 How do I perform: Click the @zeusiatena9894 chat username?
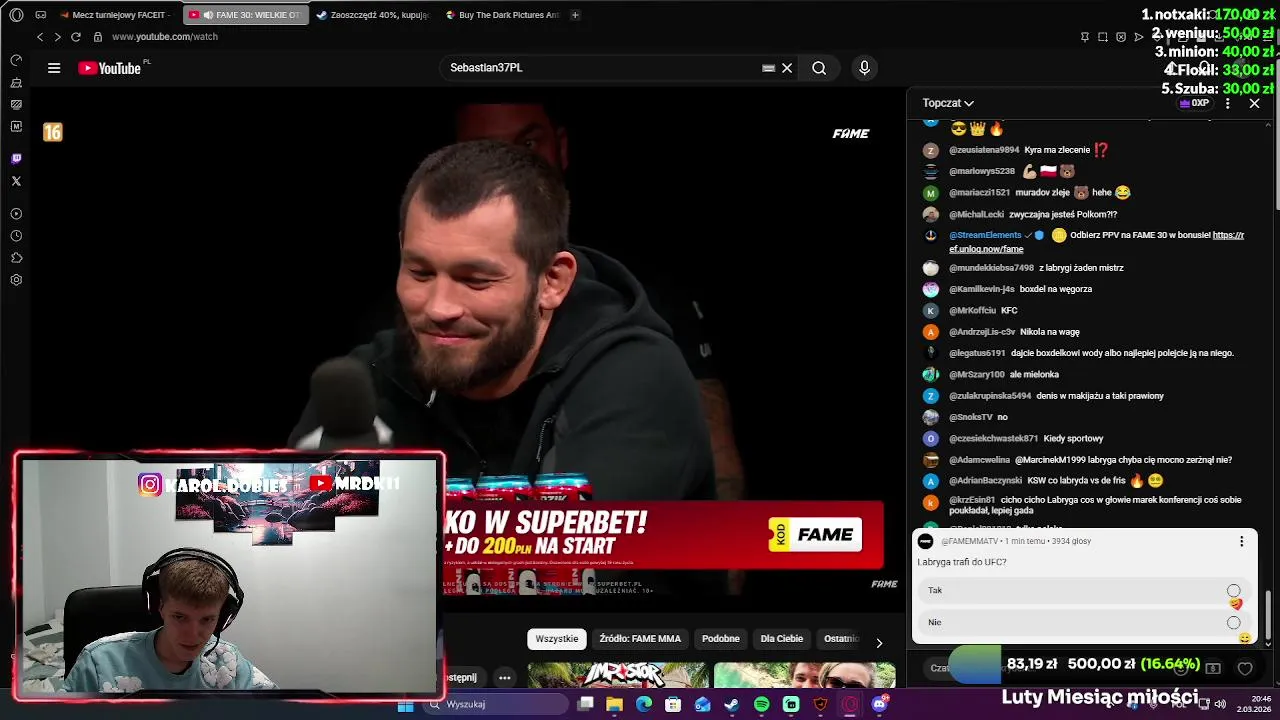click(x=984, y=150)
